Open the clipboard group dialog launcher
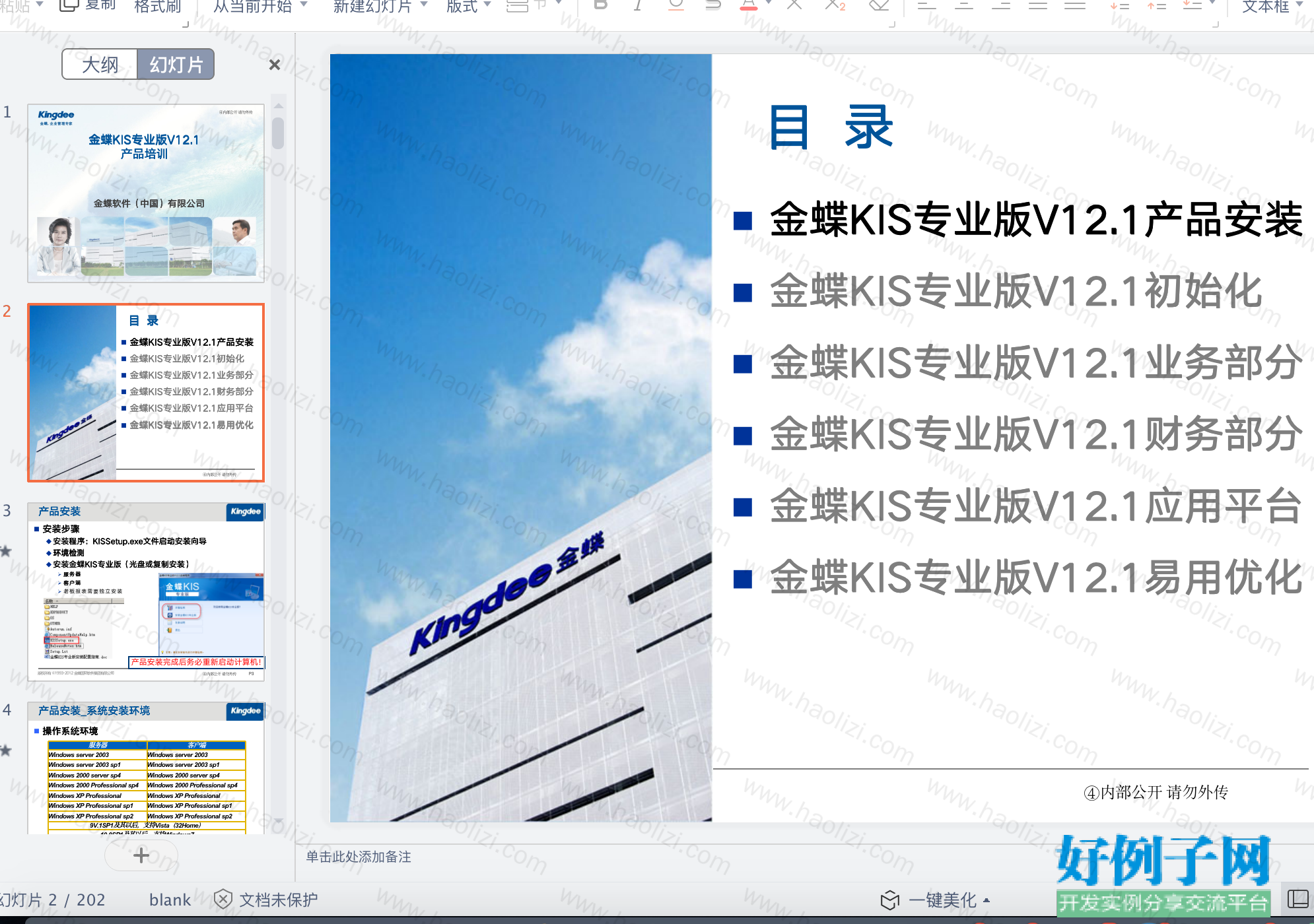 click(186, 24)
